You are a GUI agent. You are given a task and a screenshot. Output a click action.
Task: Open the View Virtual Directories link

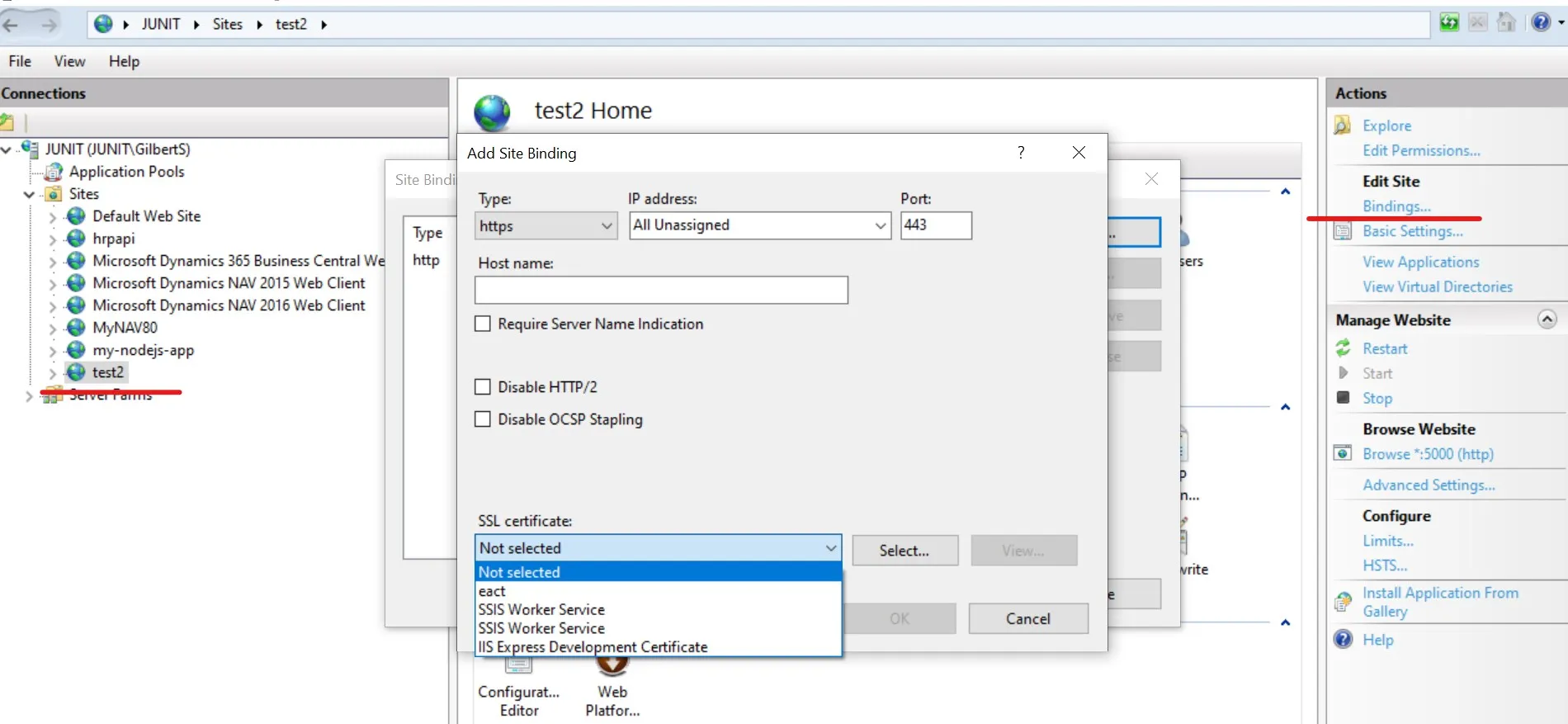[1438, 286]
